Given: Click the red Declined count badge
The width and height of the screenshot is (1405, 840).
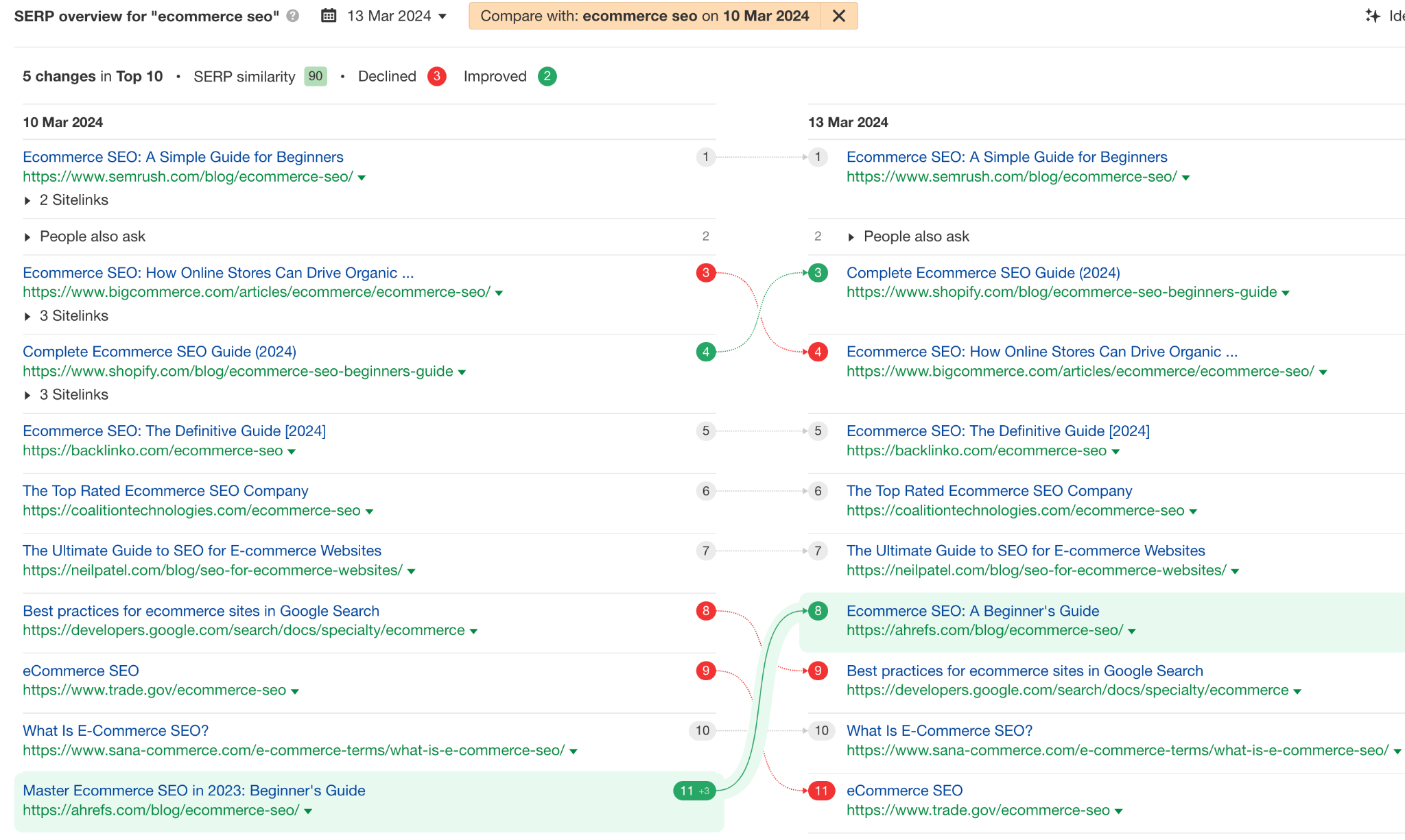Looking at the screenshot, I should pyautogui.click(x=437, y=76).
